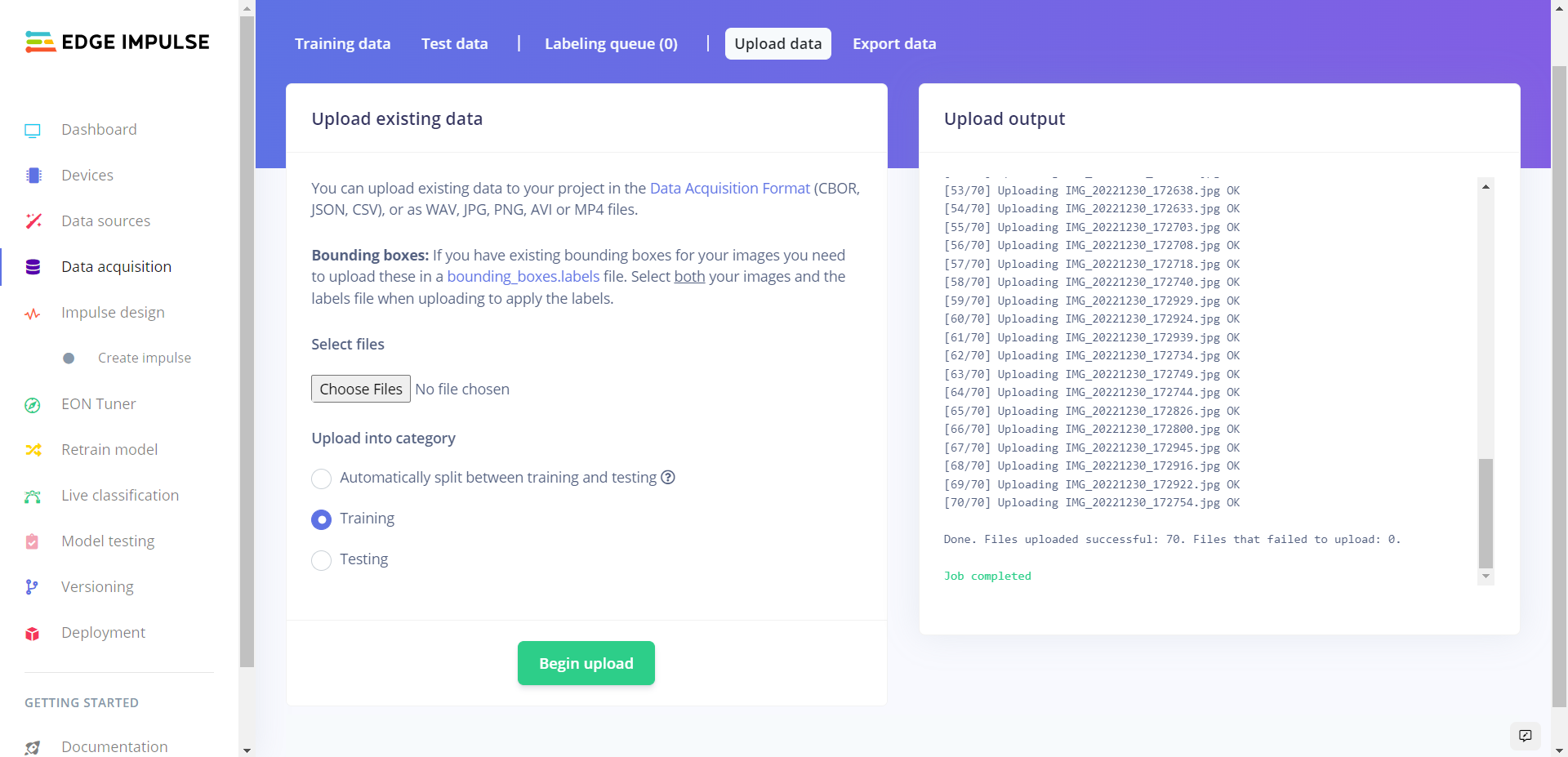Viewport: 1568px width, 757px height.
Task: Click the Documentation rocket icon
Action: point(32,747)
